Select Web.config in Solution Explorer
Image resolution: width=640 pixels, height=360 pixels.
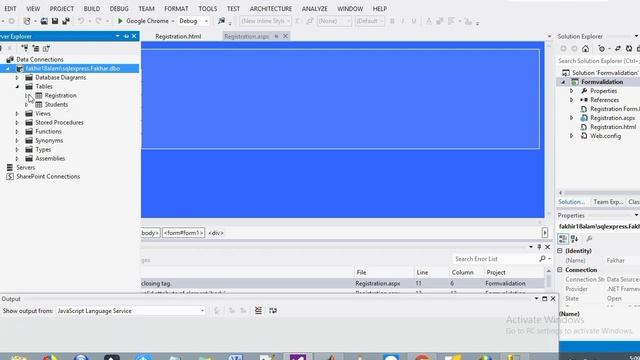tap(605, 136)
